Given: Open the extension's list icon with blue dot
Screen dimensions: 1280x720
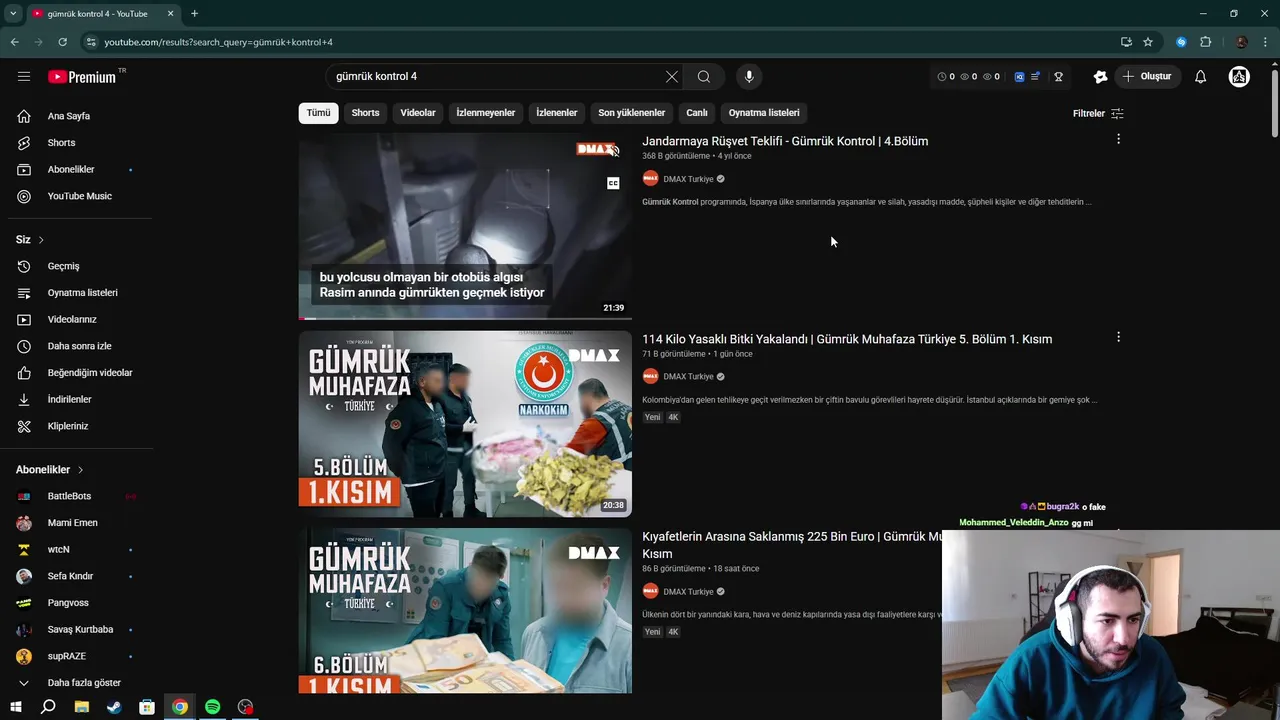Looking at the screenshot, I should tap(1035, 76).
